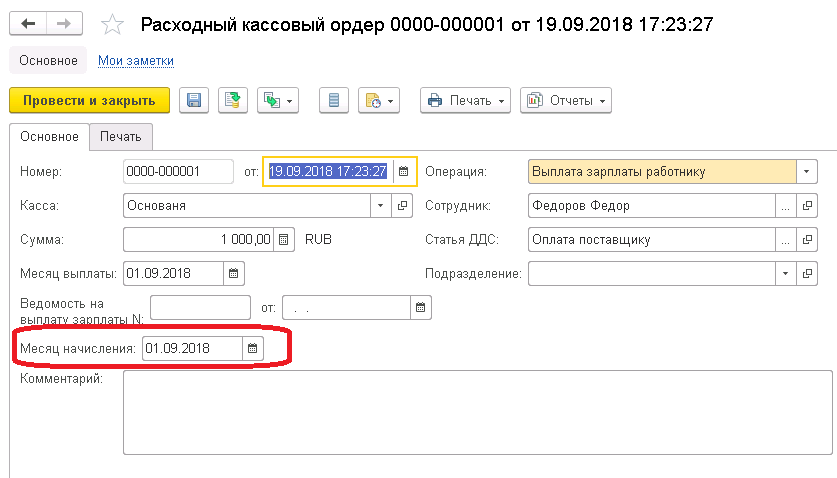Expand the Подразделение dropdown list
Image resolution: width=837 pixels, height=478 pixels.
[x=785, y=273]
